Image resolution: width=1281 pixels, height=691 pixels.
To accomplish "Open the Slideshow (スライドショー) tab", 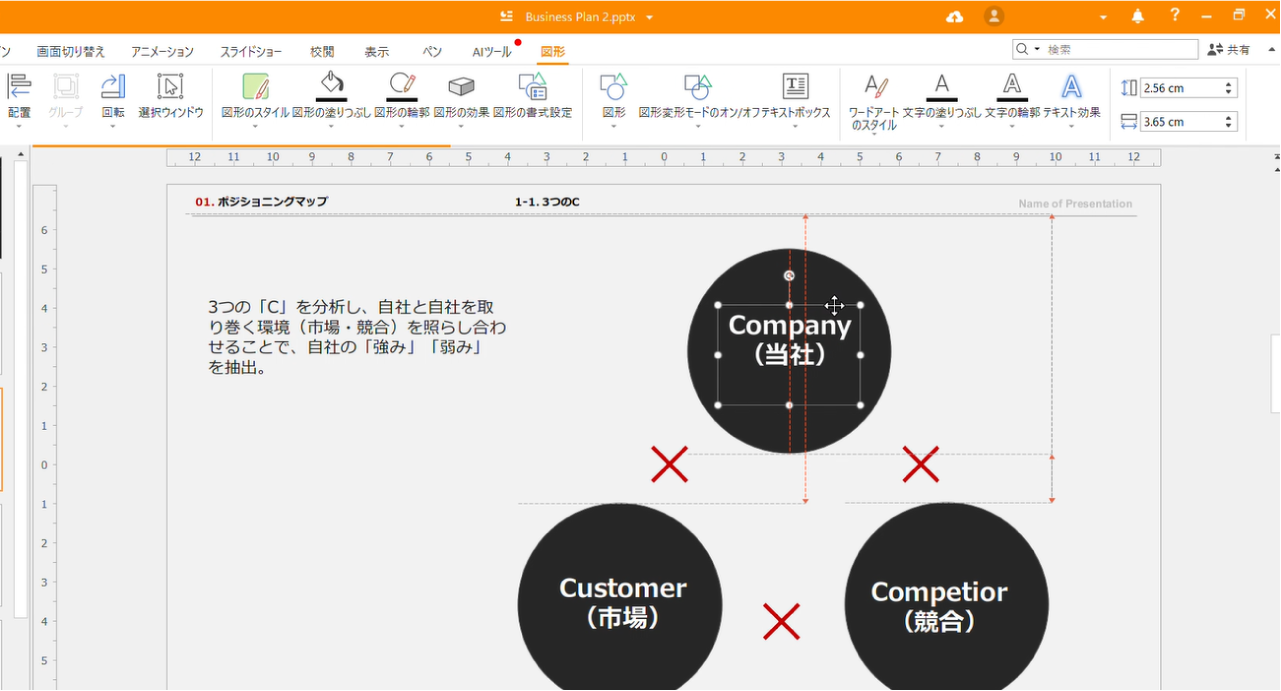I will pyautogui.click(x=251, y=52).
